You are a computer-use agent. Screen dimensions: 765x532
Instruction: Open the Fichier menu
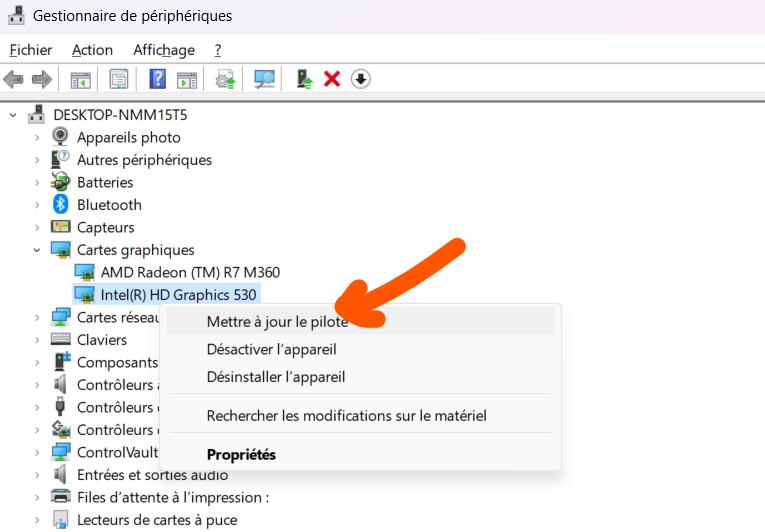31,50
